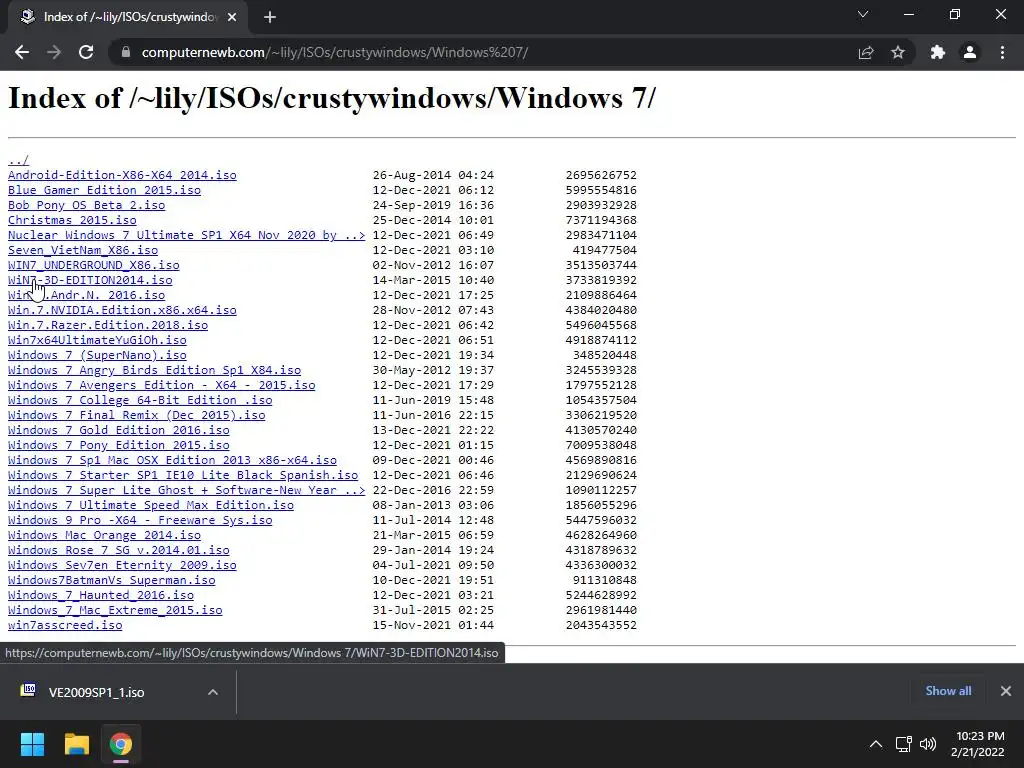Open the Chrome profile icon

(x=970, y=52)
